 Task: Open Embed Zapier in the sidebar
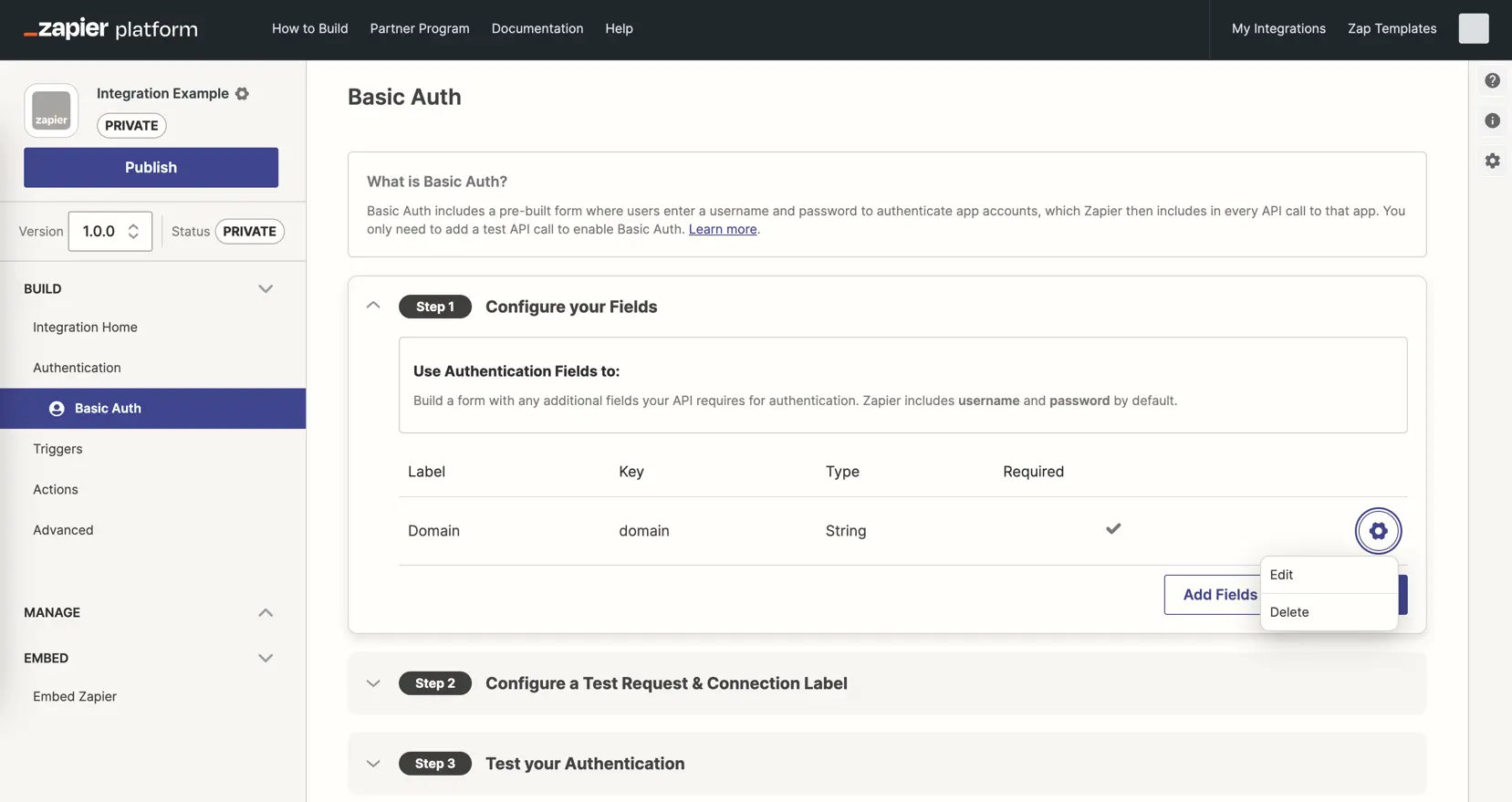(x=75, y=696)
